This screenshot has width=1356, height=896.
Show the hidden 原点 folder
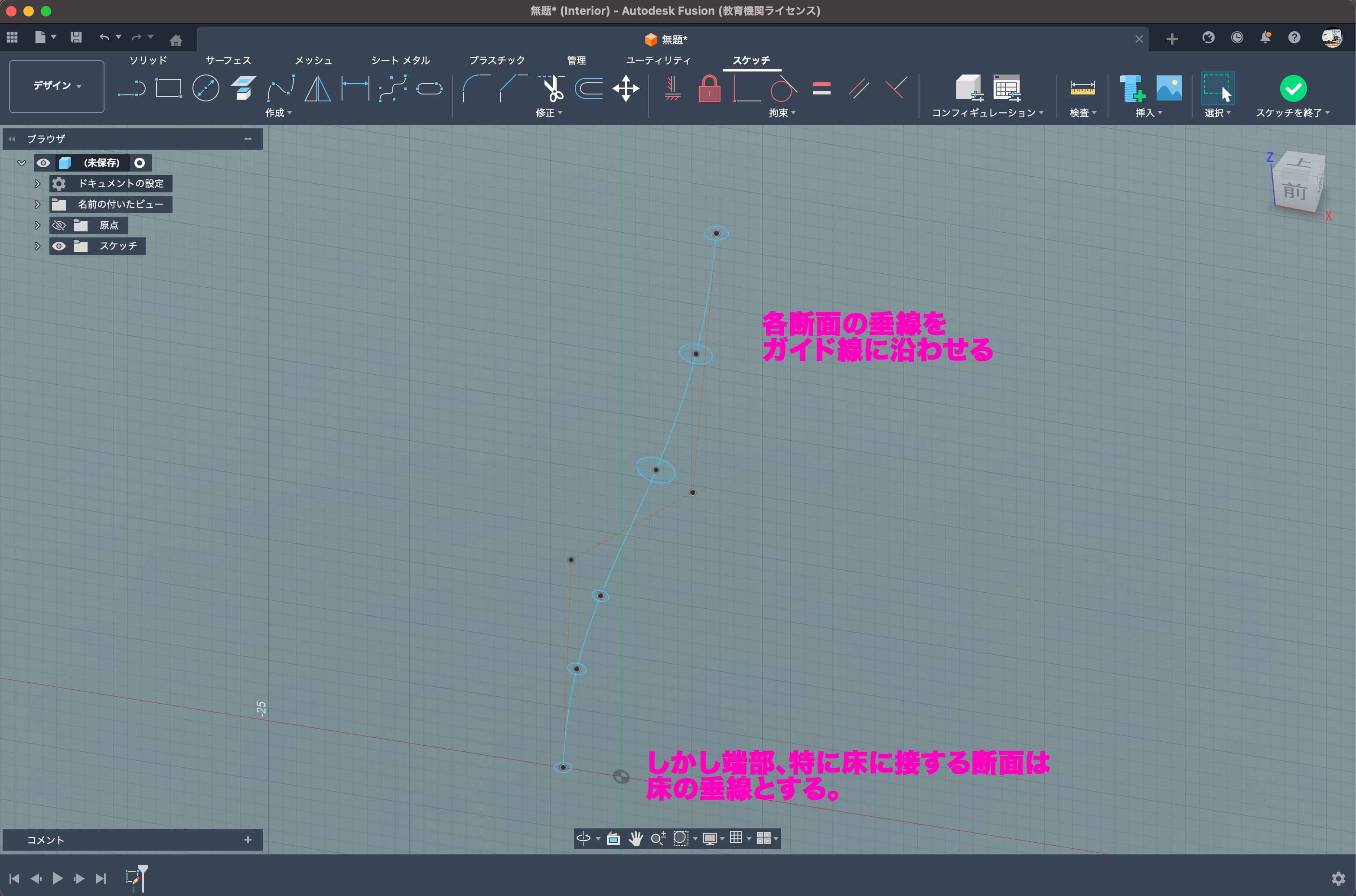(59, 225)
